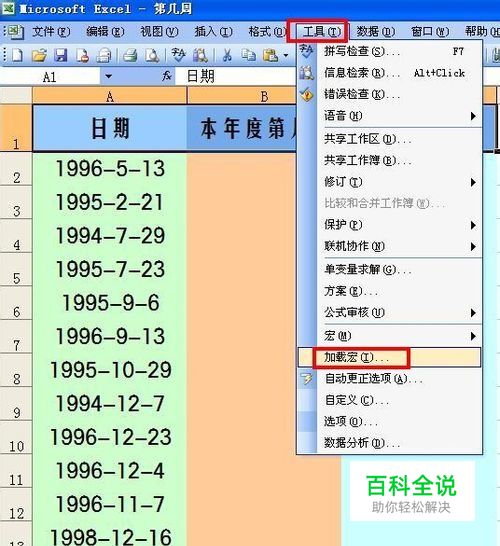Select 数据分析(D) menu entry
500x546 pixels.
coord(390,443)
